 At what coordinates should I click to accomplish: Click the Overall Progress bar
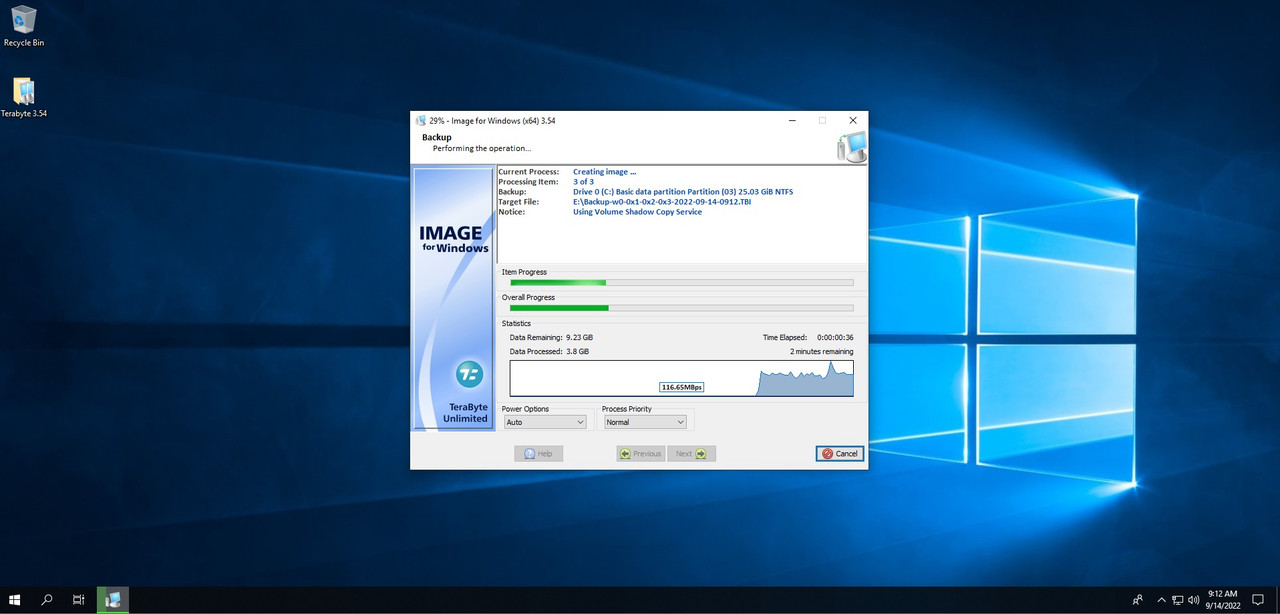click(x=682, y=307)
